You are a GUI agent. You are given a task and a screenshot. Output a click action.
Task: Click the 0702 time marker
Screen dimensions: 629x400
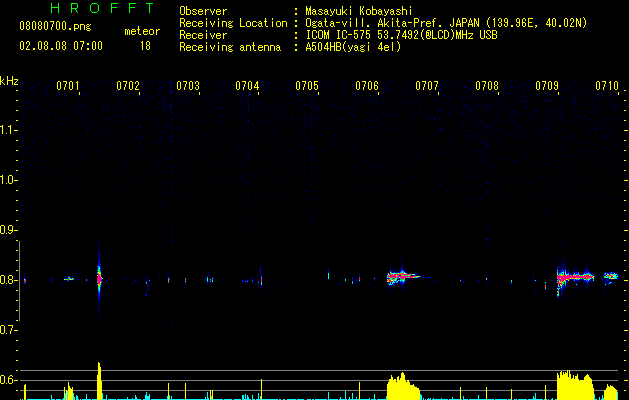[128, 86]
